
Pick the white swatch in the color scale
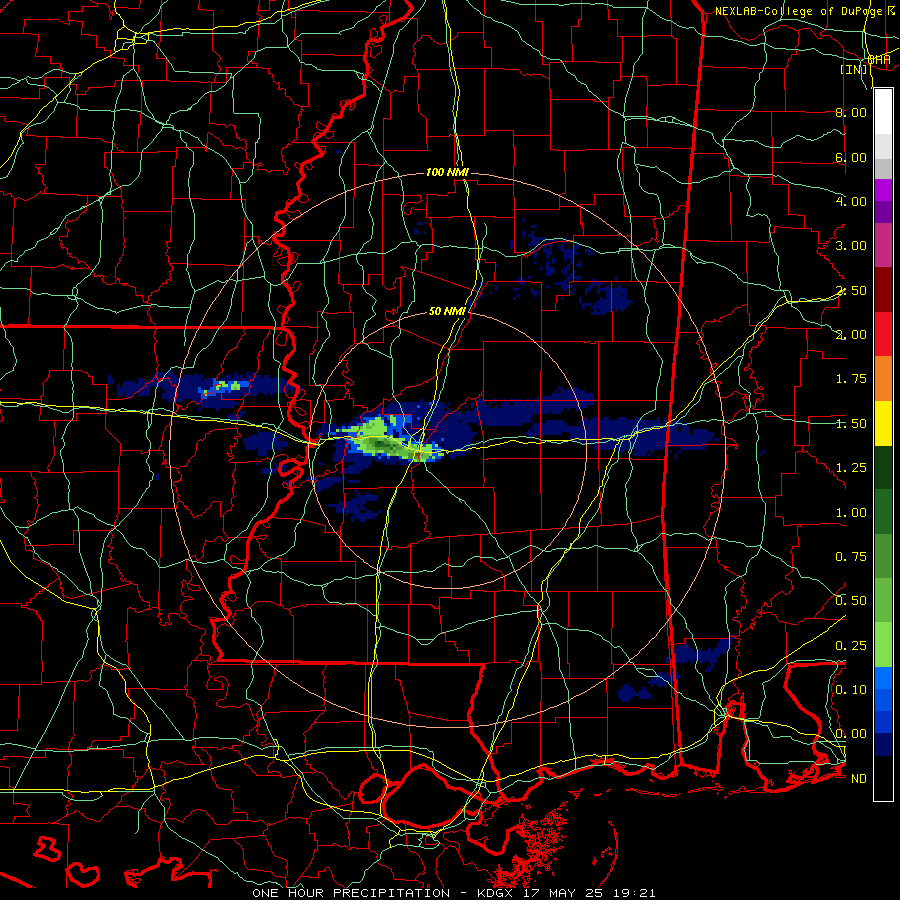pyautogui.click(x=883, y=112)
